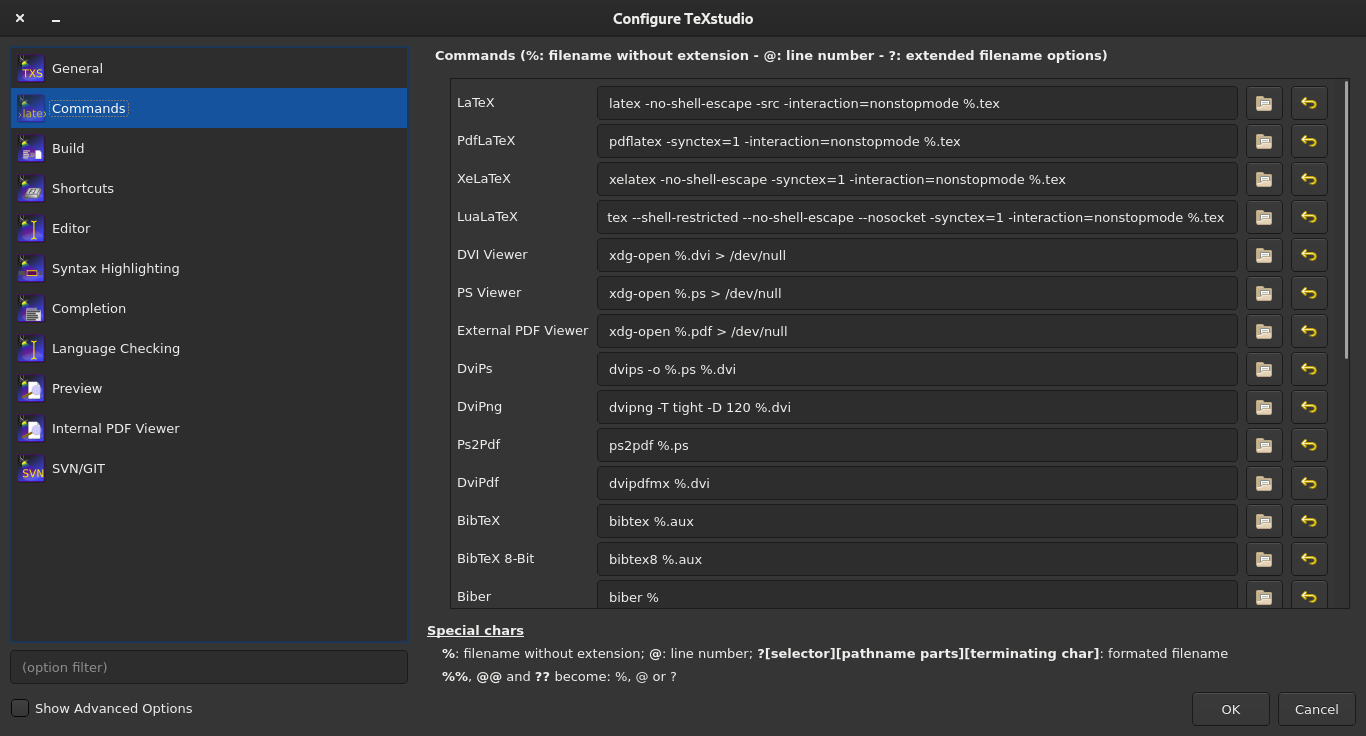This screenshot has height=736, width=1366.
Task: Browse for the PdfLaTeX command executable
Action: click(x=1264, y=141)
